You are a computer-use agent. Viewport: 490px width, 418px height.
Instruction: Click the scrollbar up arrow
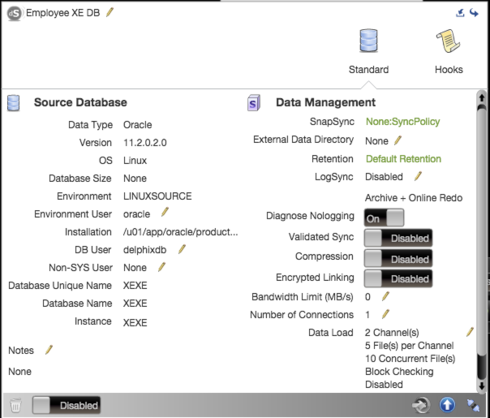[x=482, y=97]
